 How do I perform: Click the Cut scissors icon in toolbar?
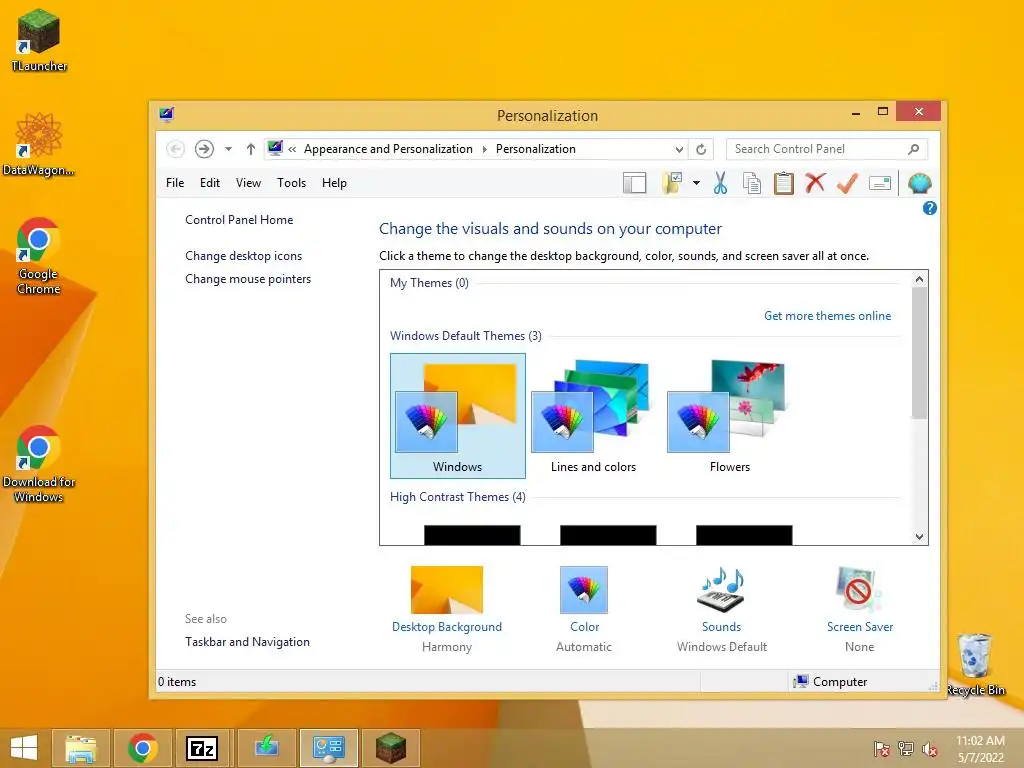pos(720,184)
